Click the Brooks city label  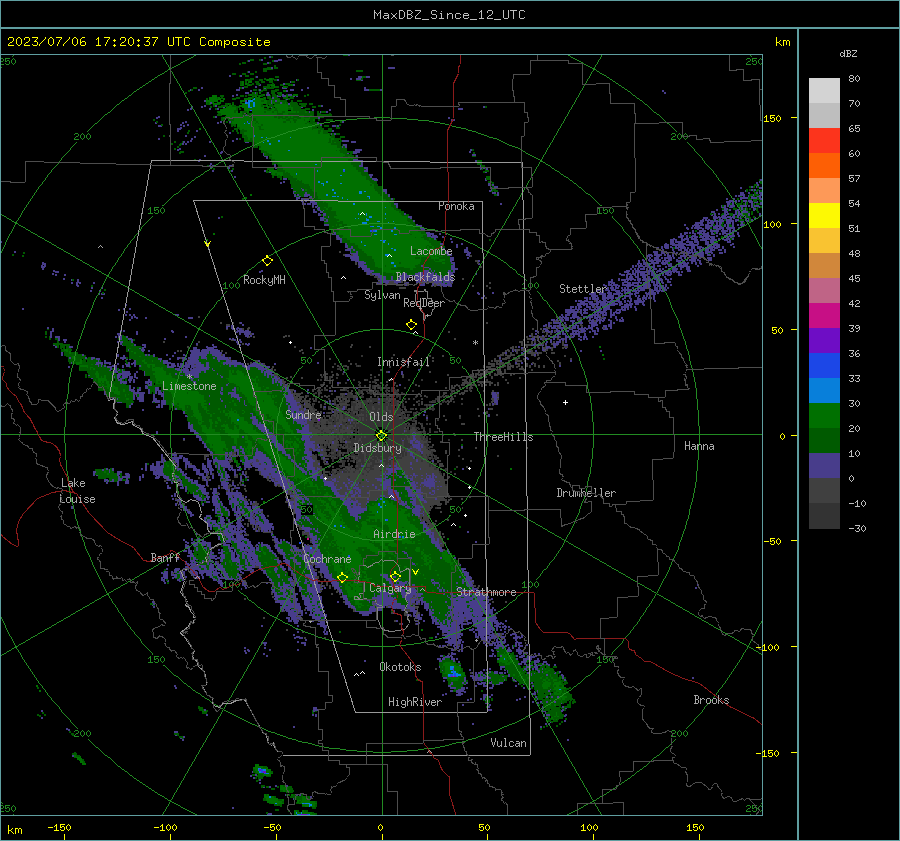[x=711, y=700]
